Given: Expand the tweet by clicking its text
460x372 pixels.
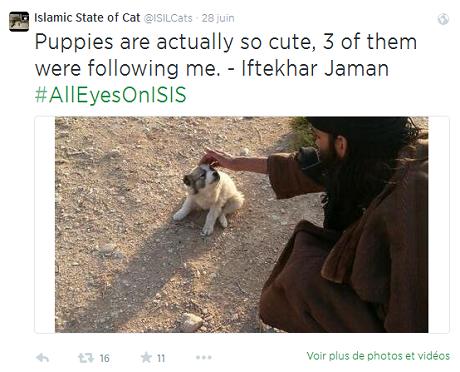Looking at the screenshot, I should tap(226, 55).
